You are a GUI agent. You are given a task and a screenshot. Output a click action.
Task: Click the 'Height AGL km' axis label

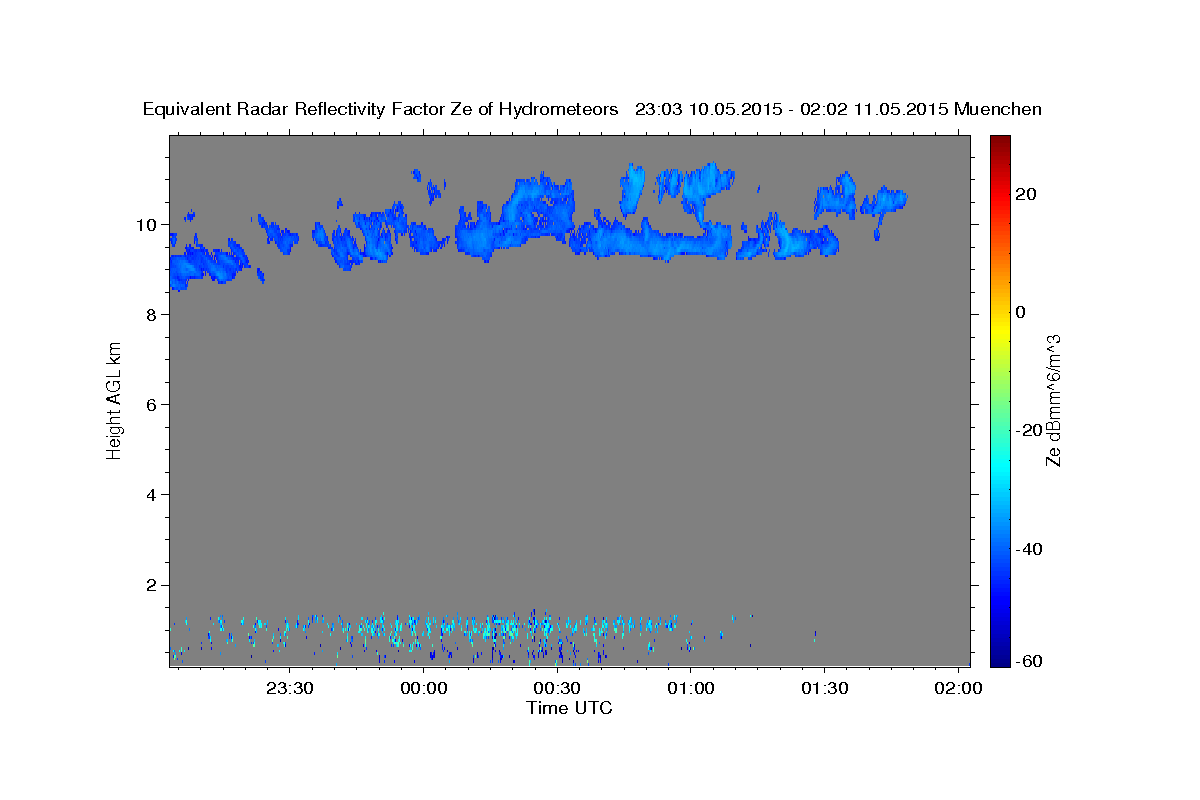(x=115, y=401)
